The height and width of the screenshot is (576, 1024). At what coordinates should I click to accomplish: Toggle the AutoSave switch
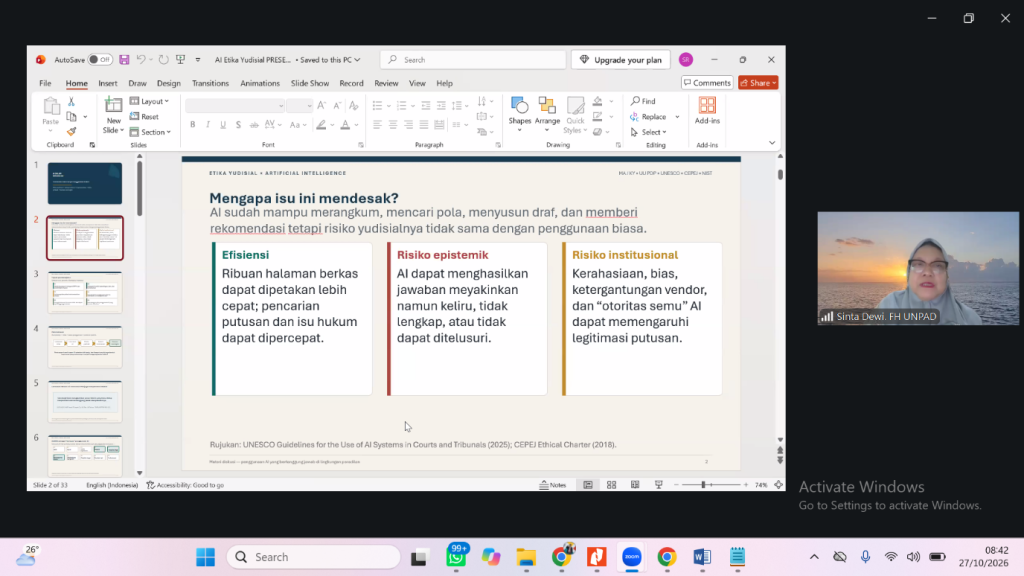[100, 59]
